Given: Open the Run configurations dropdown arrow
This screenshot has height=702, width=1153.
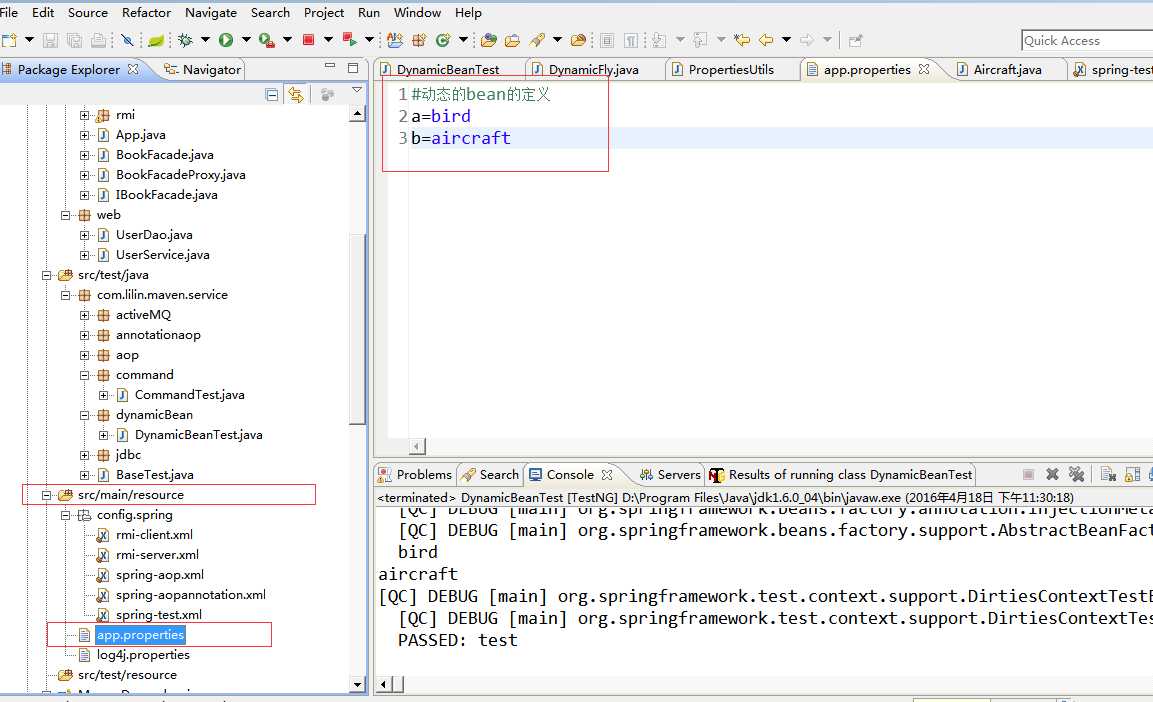Looking at the screenshot, I should click(246, 40).
